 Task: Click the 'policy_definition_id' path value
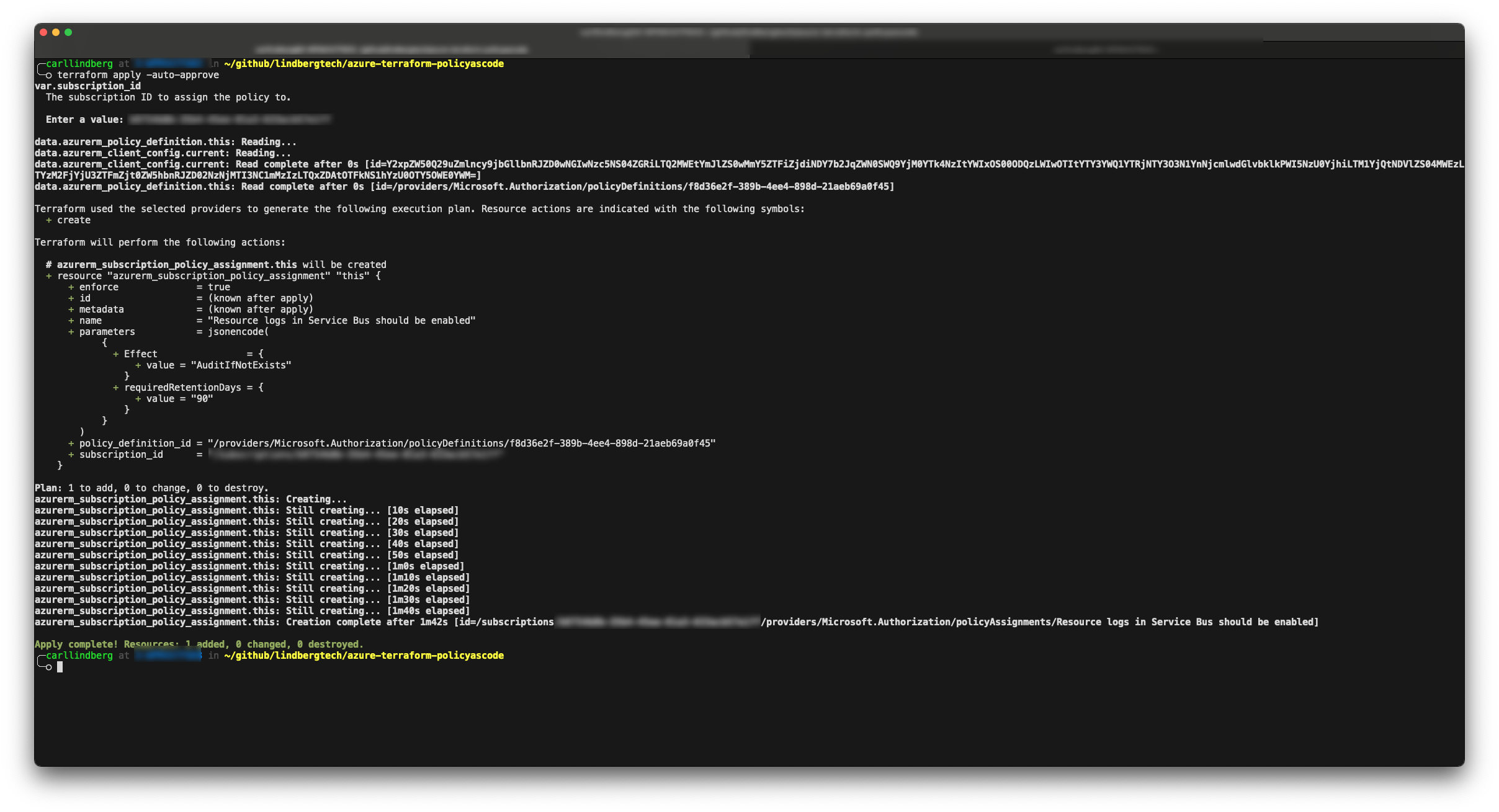[x=461, y=444]
